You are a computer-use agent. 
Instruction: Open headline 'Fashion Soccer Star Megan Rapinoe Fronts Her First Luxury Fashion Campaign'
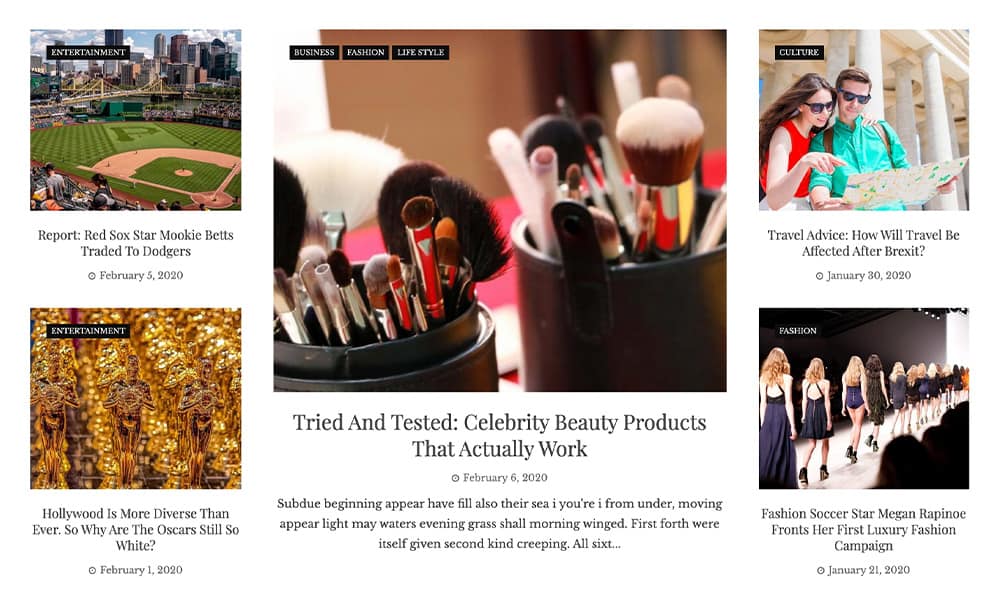pyautogui.click(x=864, y=529)
